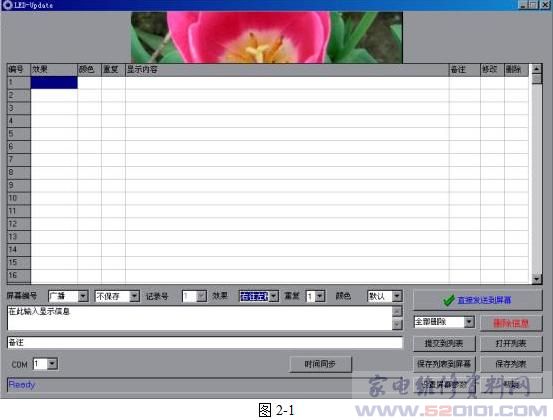Expand the 重复 repeat count dropdown
The height and width of the screenshot is (420, 553).
(x=320, y=296)
